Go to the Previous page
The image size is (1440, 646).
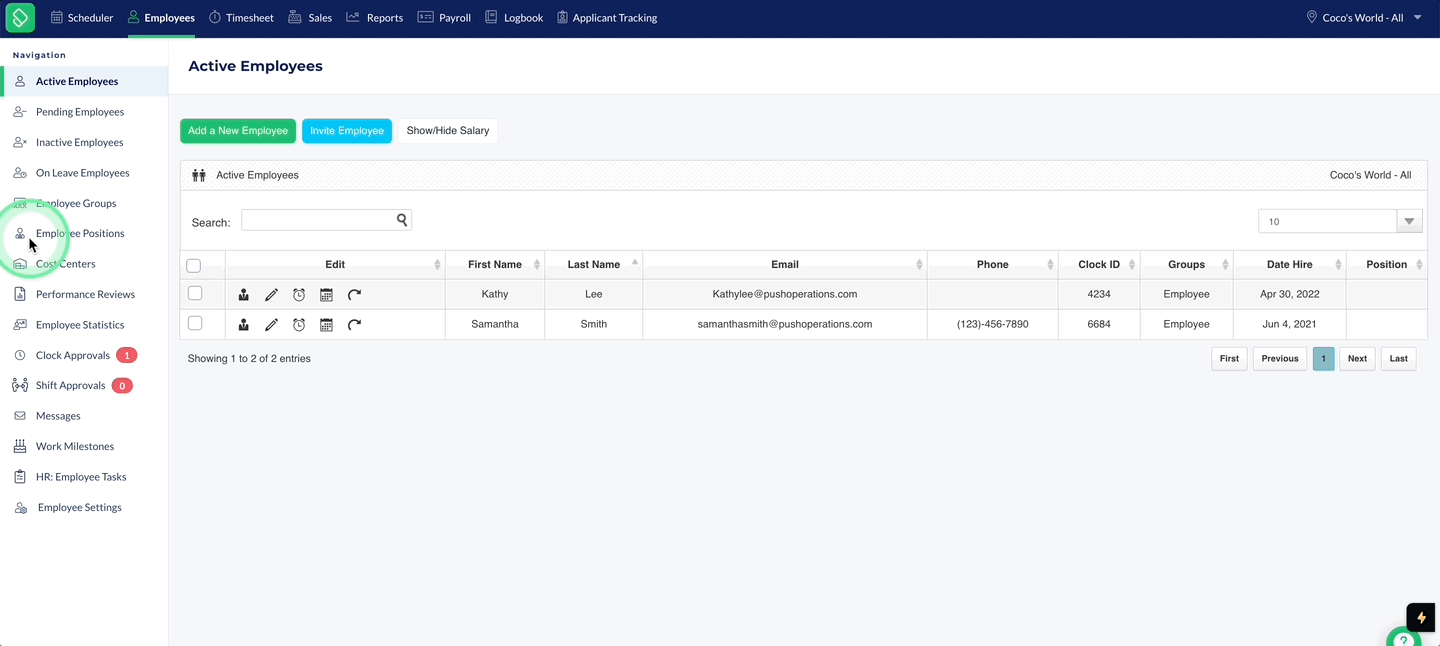click(x=1279, y=358)
